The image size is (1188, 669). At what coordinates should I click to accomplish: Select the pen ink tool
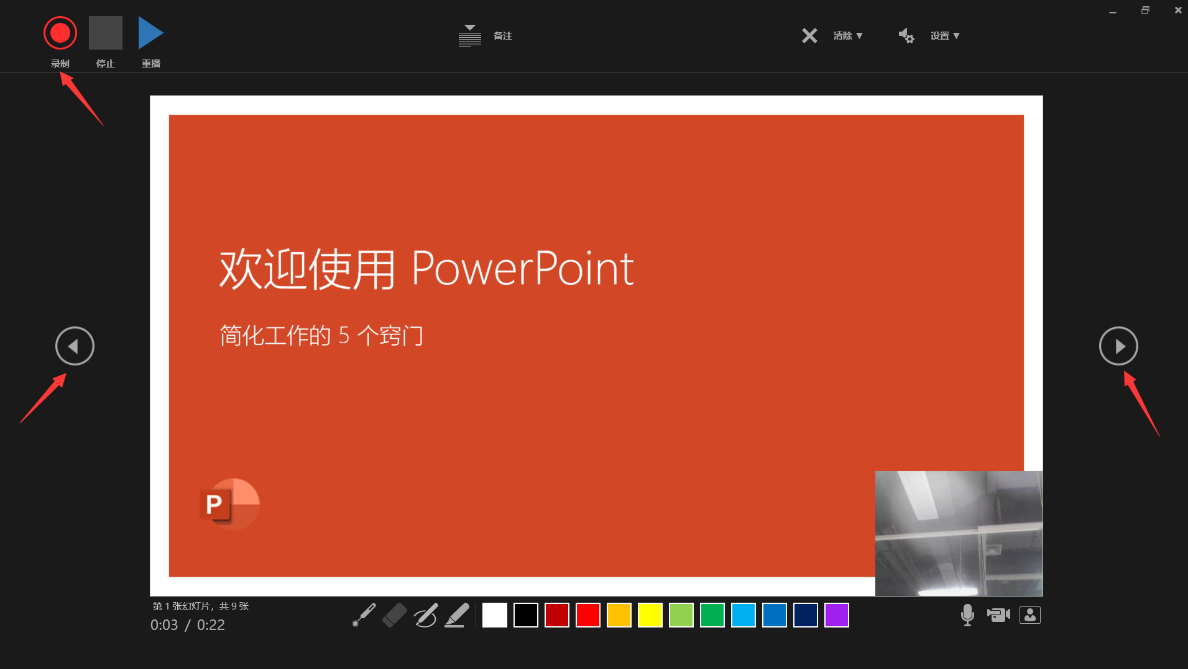426,615
